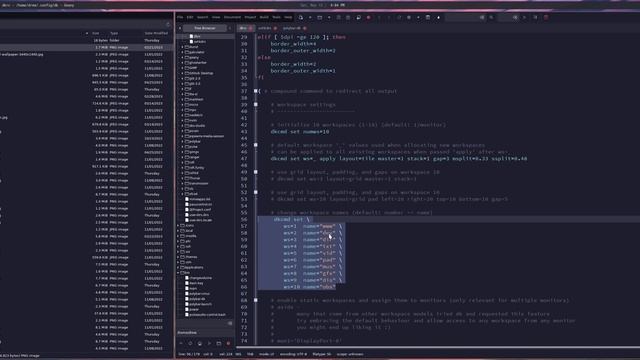Viewport: 640px width, 360px height.
Task: Click the sidebar tab scroll-left arrow
Action: (x=180, y=28)
